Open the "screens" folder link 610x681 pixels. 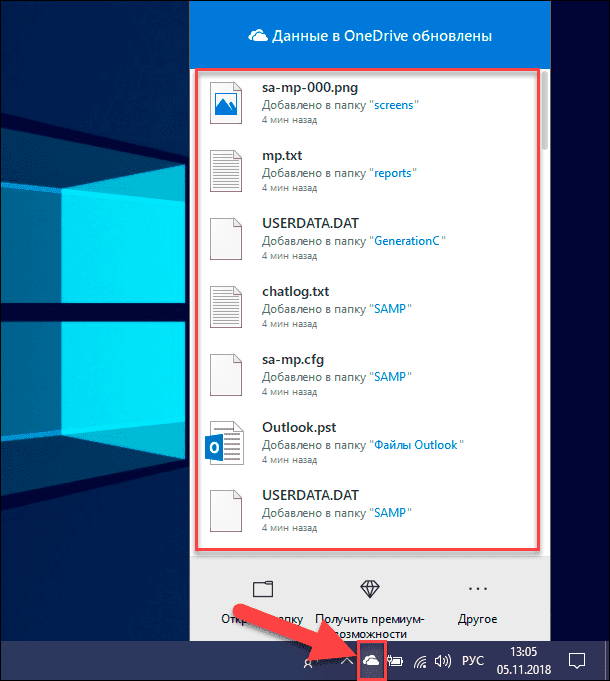(x=394, y=105)
